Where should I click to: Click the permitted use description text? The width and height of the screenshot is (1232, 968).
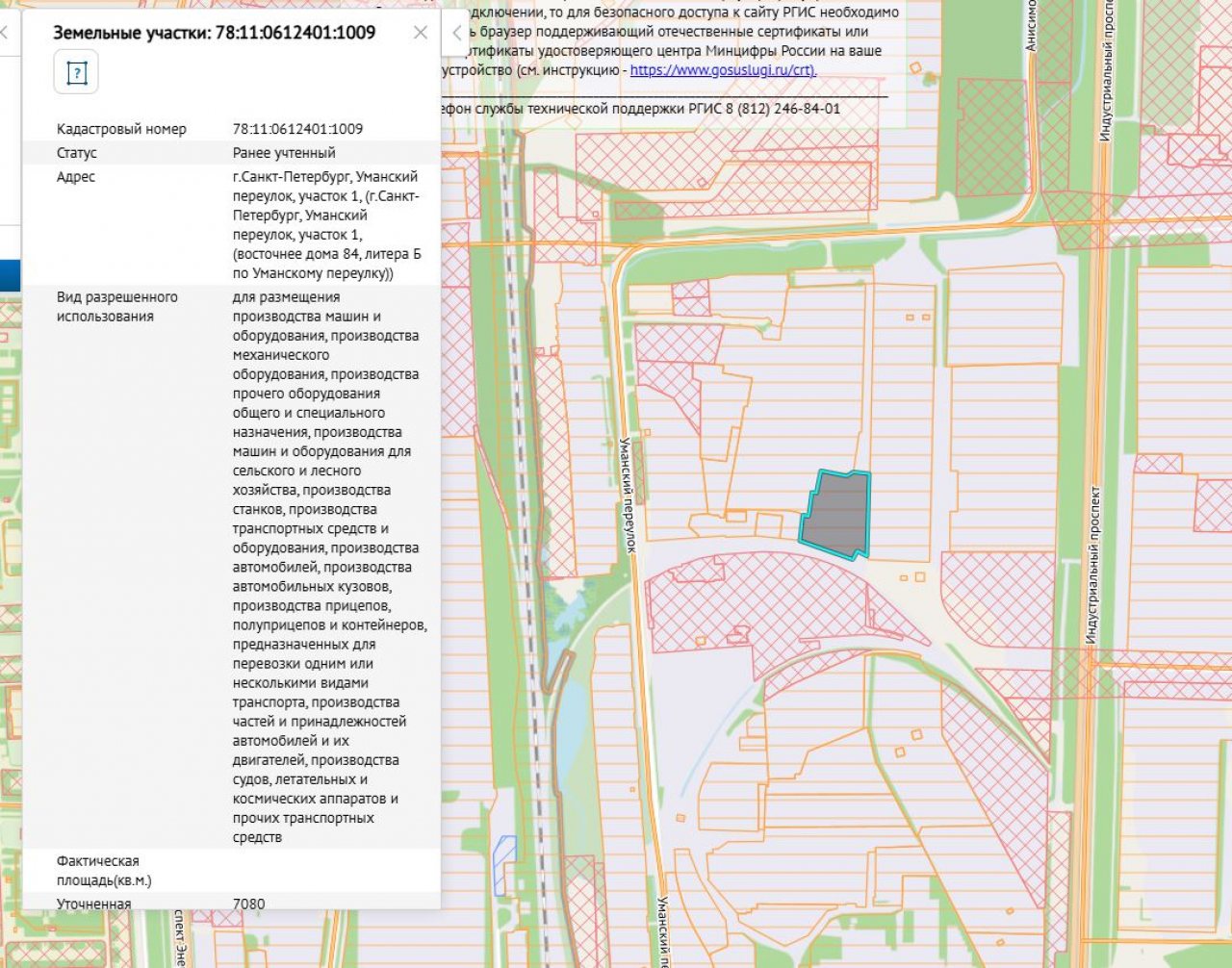tap(326, 567)
